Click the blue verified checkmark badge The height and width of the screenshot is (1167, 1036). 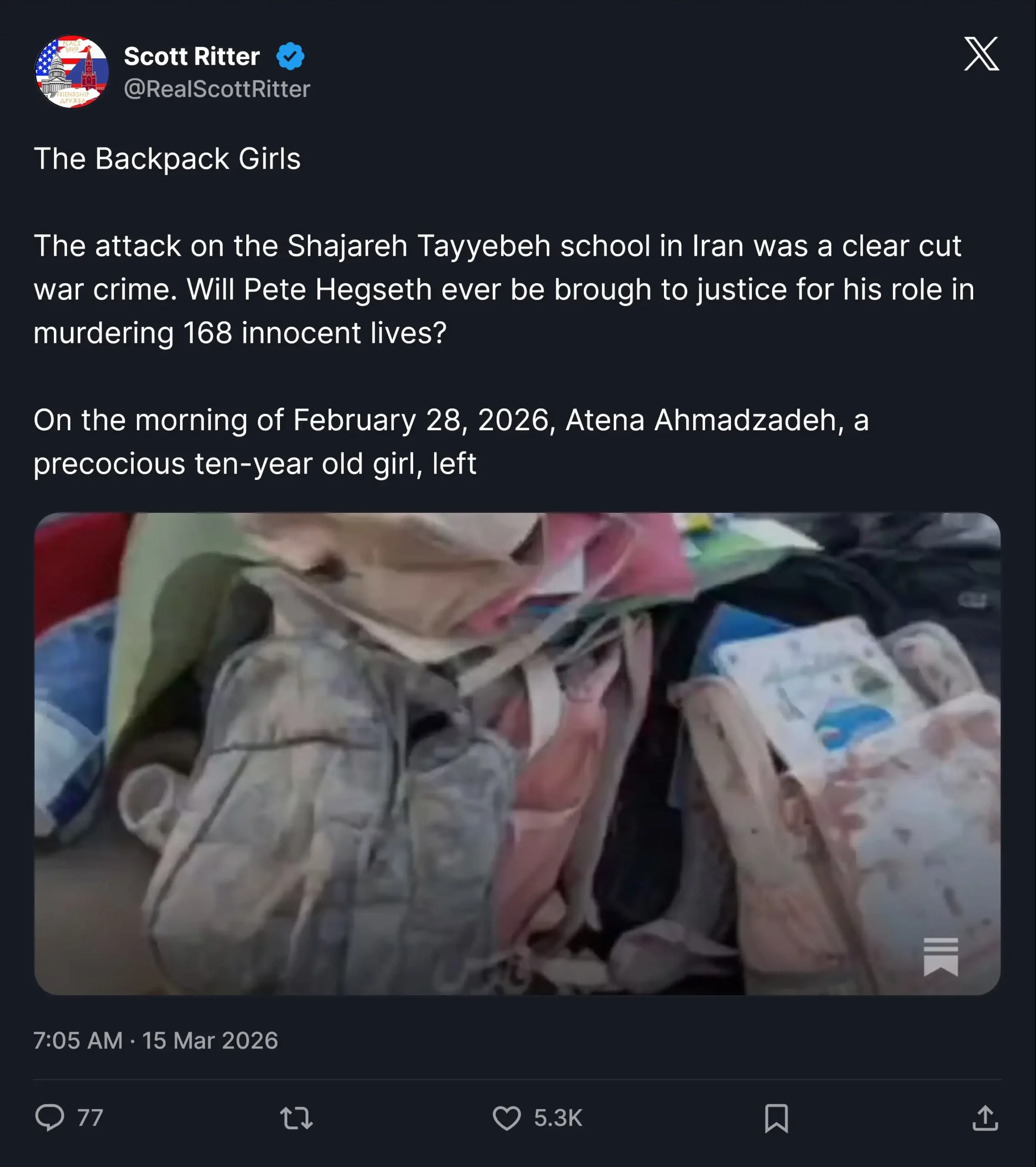pos(290,57)
